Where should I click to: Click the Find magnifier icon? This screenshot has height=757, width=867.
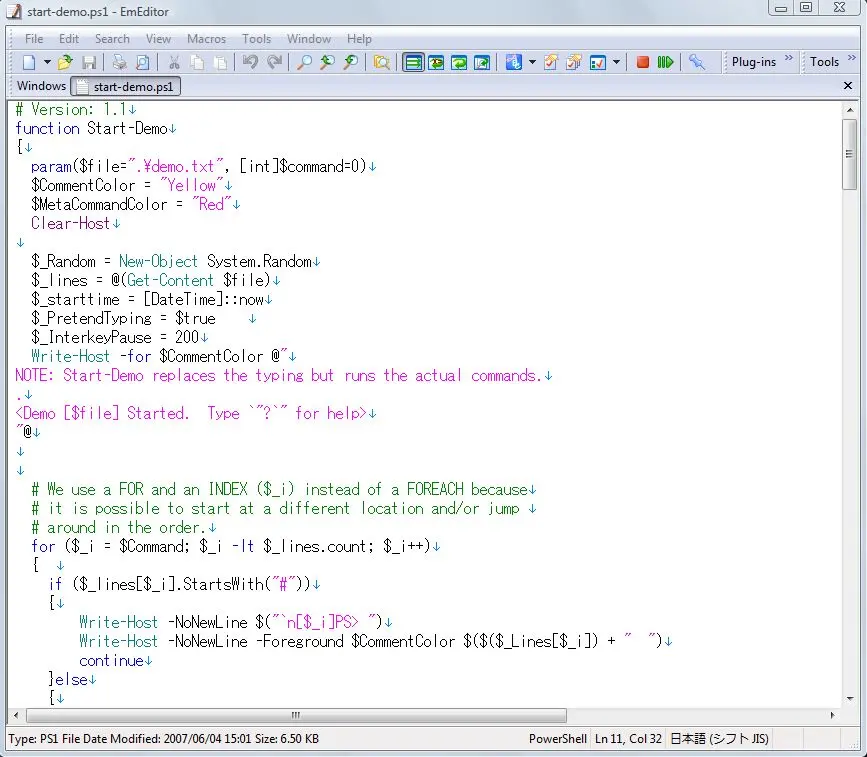(x=303, y=62)
